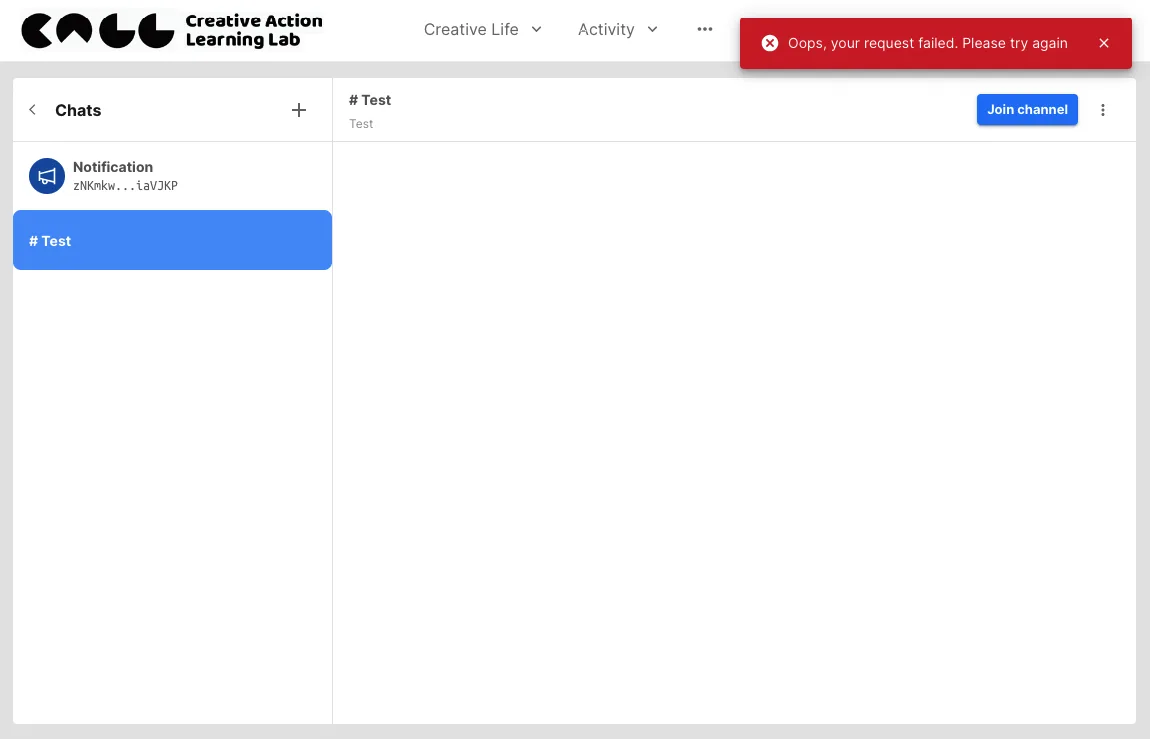Click the zNKmkw...iaVJKP address text
This screenshot has width=1150, height=739.
pyautogui.click(x=125, y=186)
